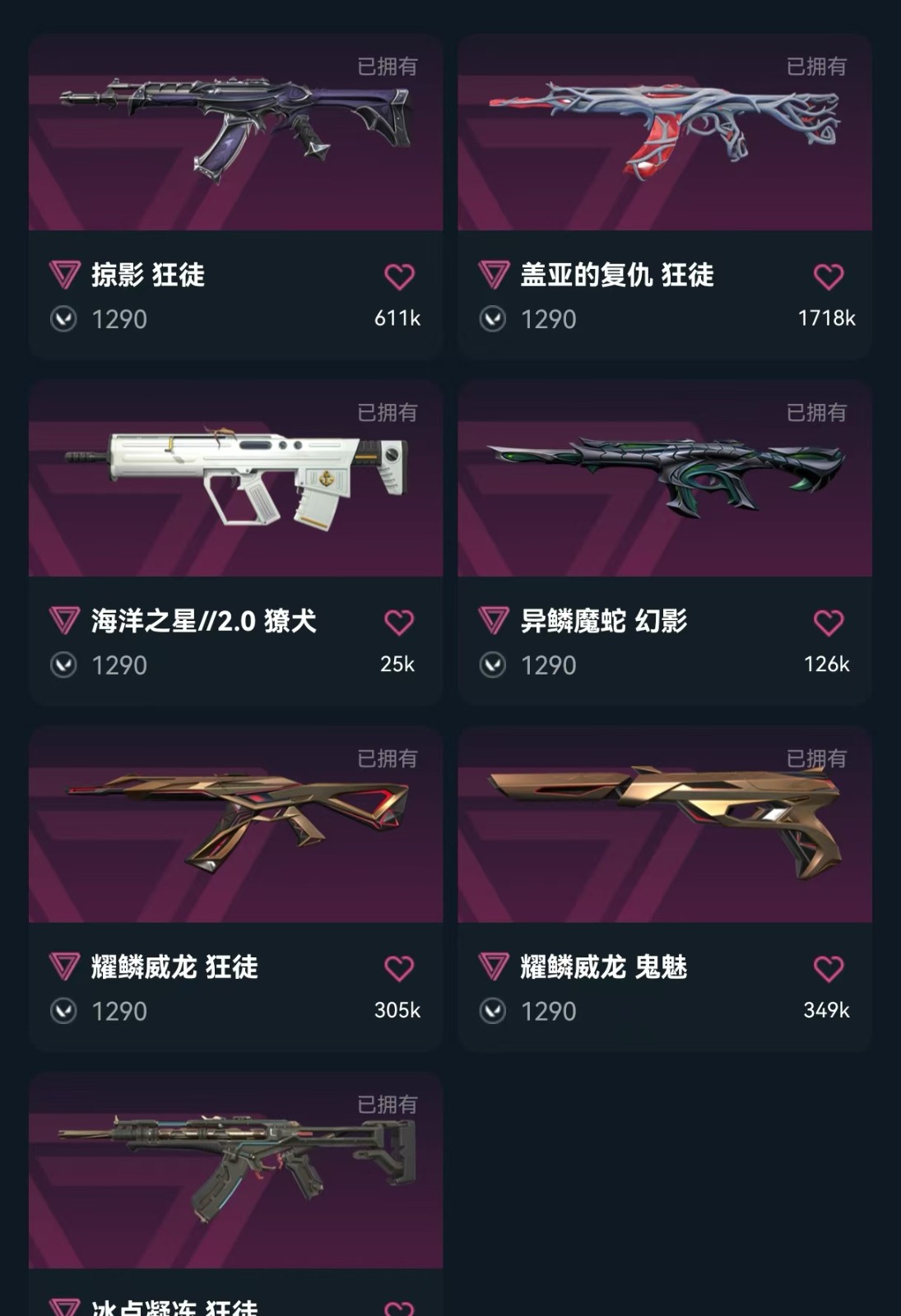
Task: Click the tier icon beside 盖亚的复仇 狂徒
Action: pos(494,275)
